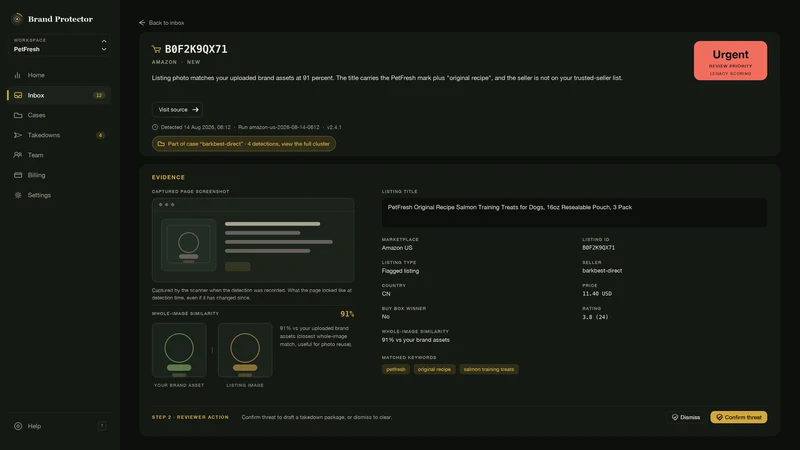Go to Home in the sidebar
This screenshot has height=450, width=800.
60,75
